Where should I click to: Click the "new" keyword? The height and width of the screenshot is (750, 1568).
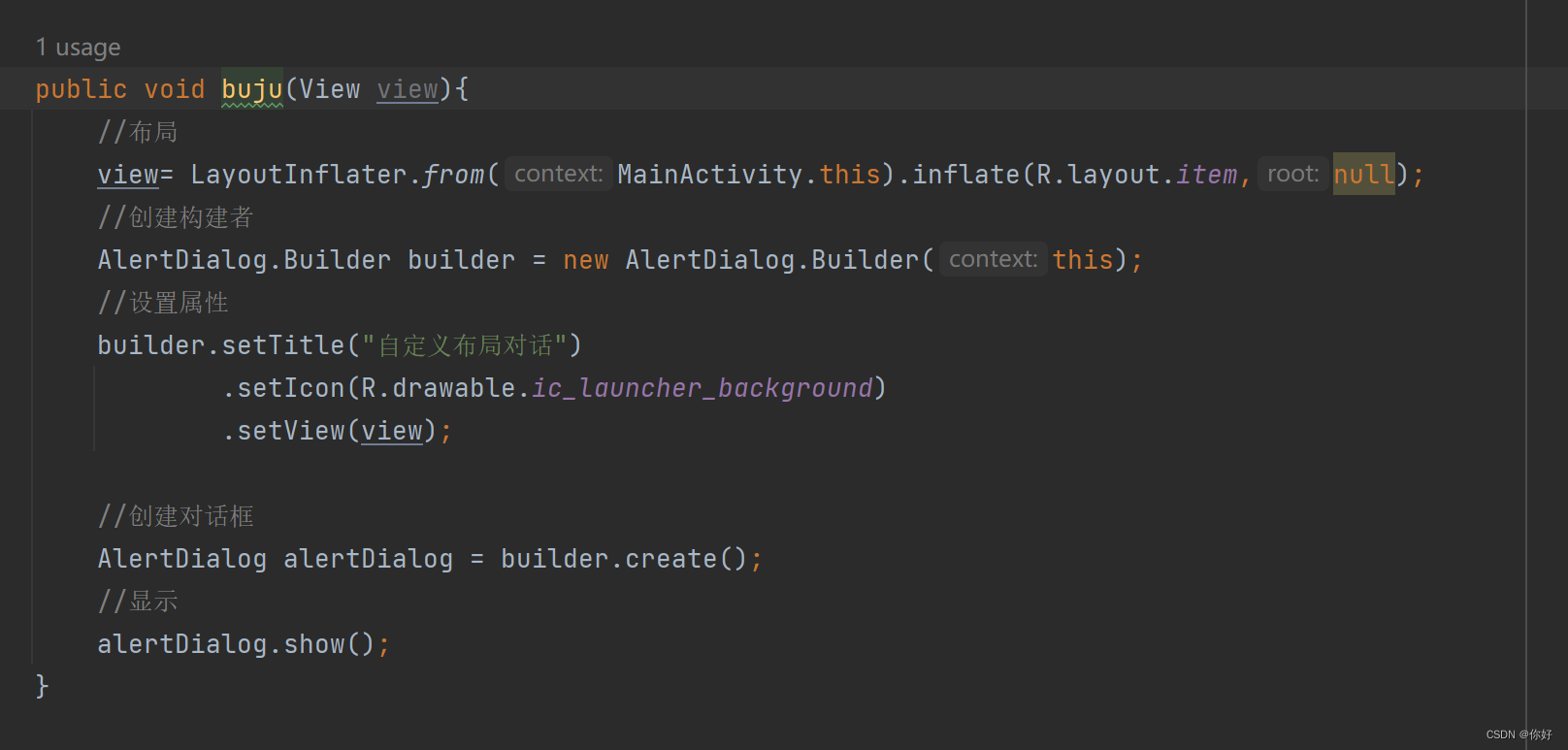coord(586,260)
